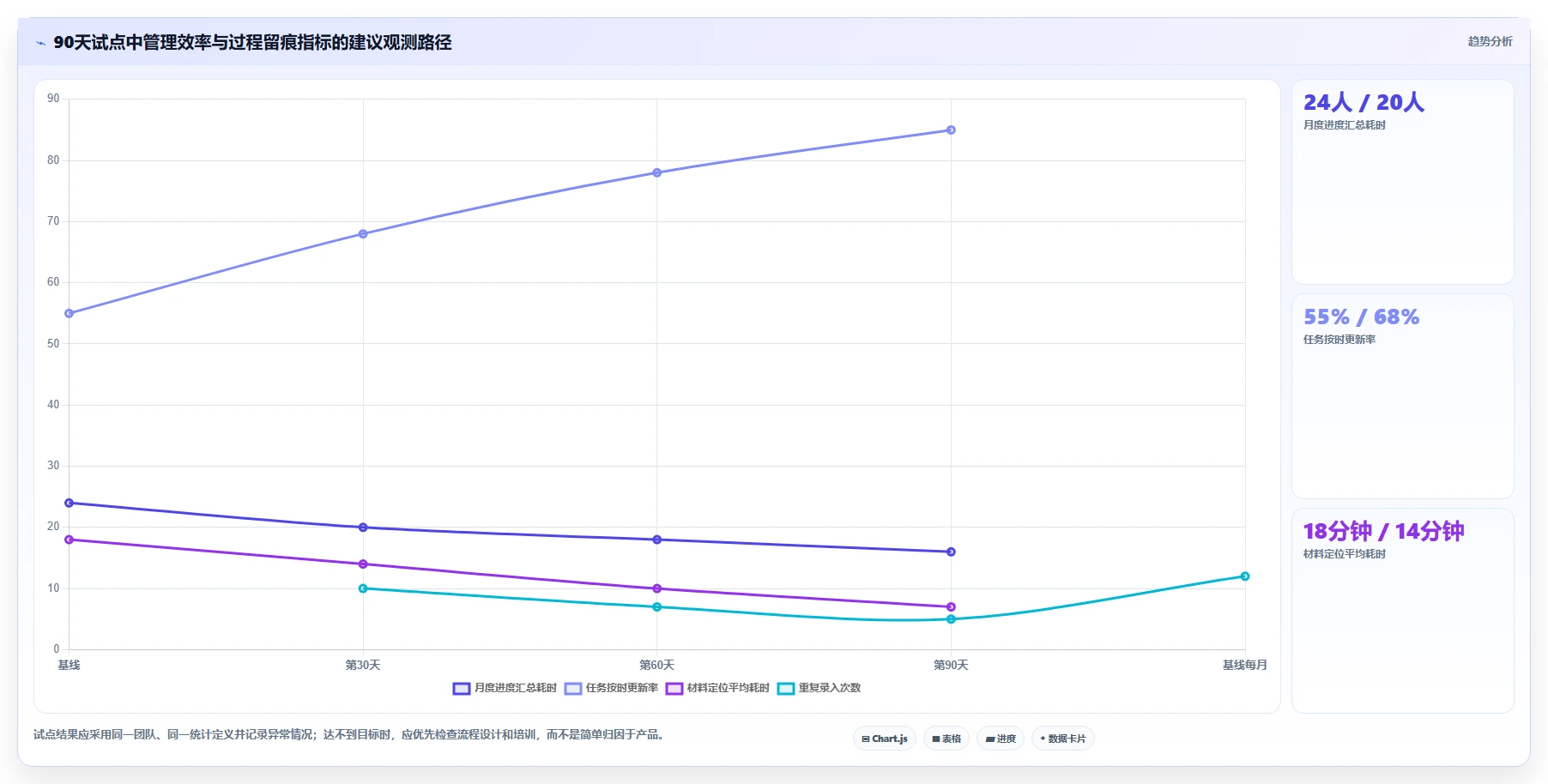Toggle the 材料定位平均耗时 legend swatch
This screenshot has width=1548, height=784.
tap(674, 689)
